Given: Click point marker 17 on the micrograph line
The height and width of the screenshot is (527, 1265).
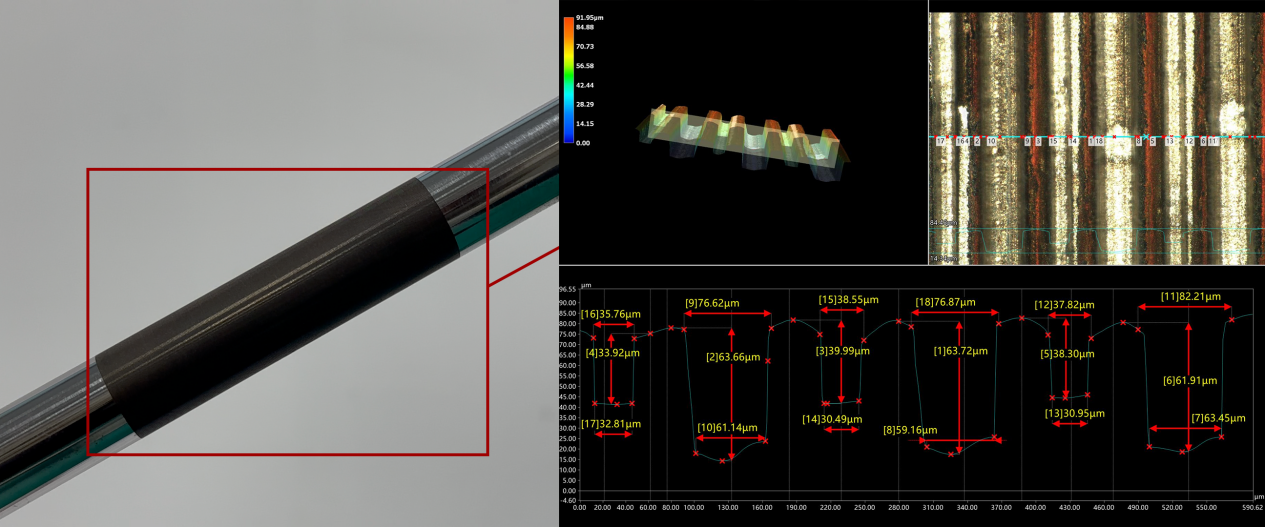Looking at the screenshot, I should click(x=940, y=141).
